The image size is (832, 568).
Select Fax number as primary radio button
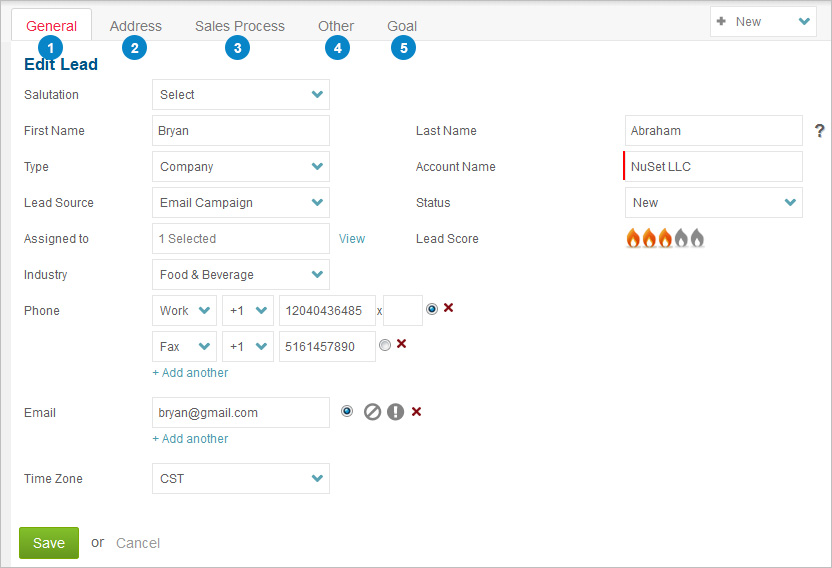(385, 345)
